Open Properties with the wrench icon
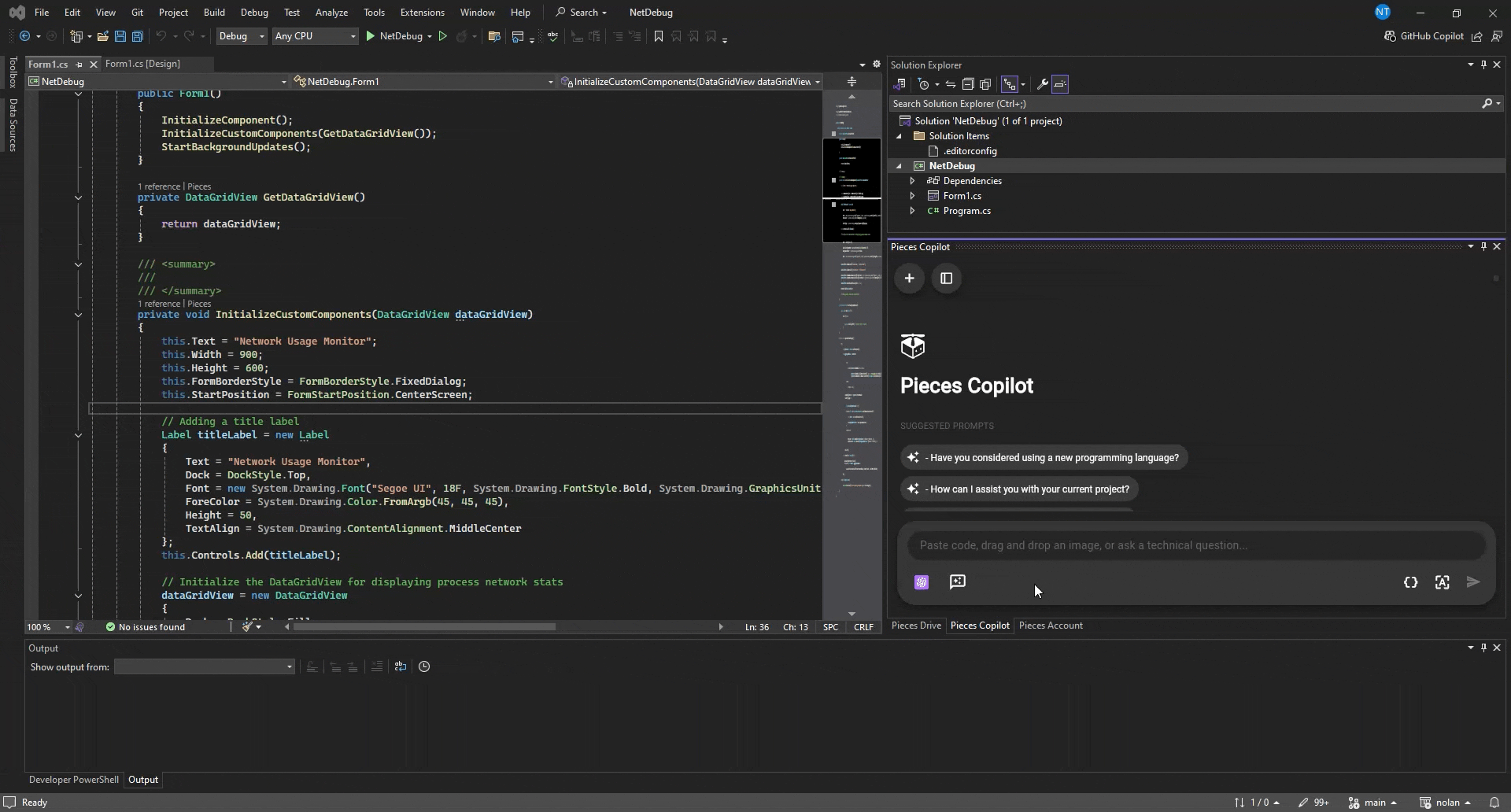The image size is (1511, 812). coord(1042,84)
